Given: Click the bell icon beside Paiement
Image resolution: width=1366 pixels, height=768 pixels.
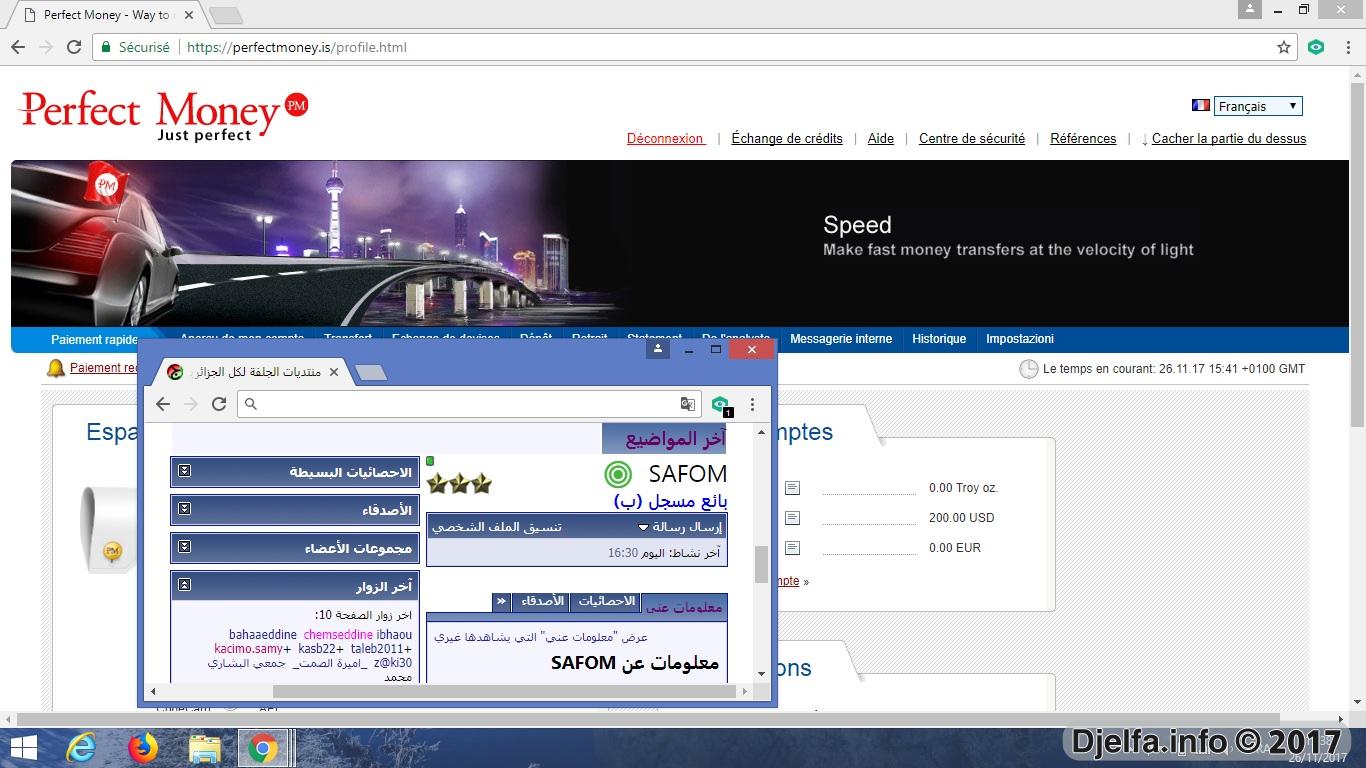Looking at the screenshot, I should tap(56, 368).
